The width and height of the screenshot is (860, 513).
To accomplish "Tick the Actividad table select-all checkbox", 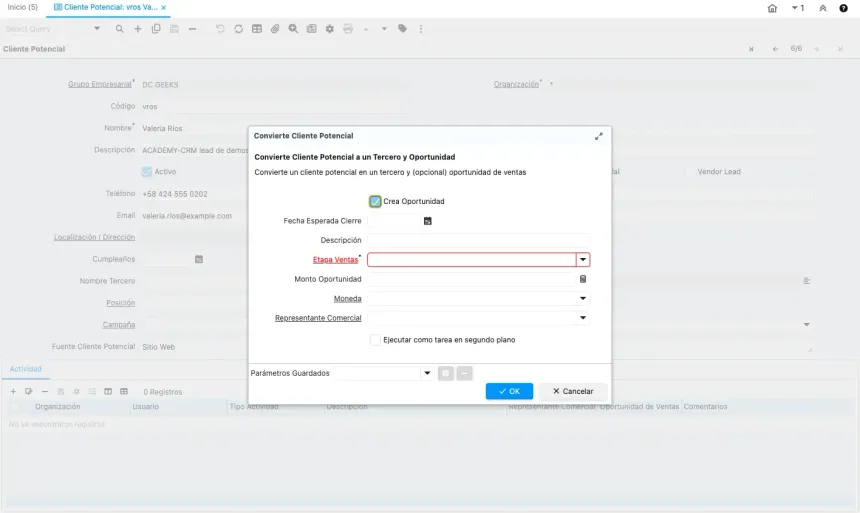I will [x=15, y=407].
